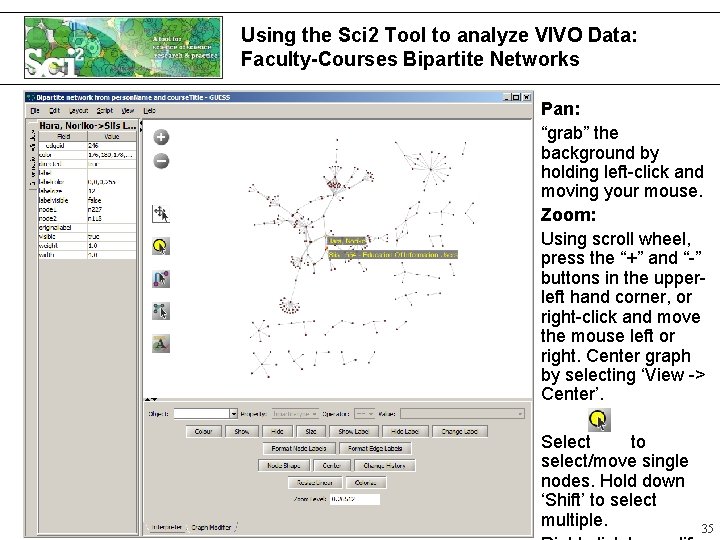Select the originallabel row
720x540 pixels.
[x=87, y=228]
